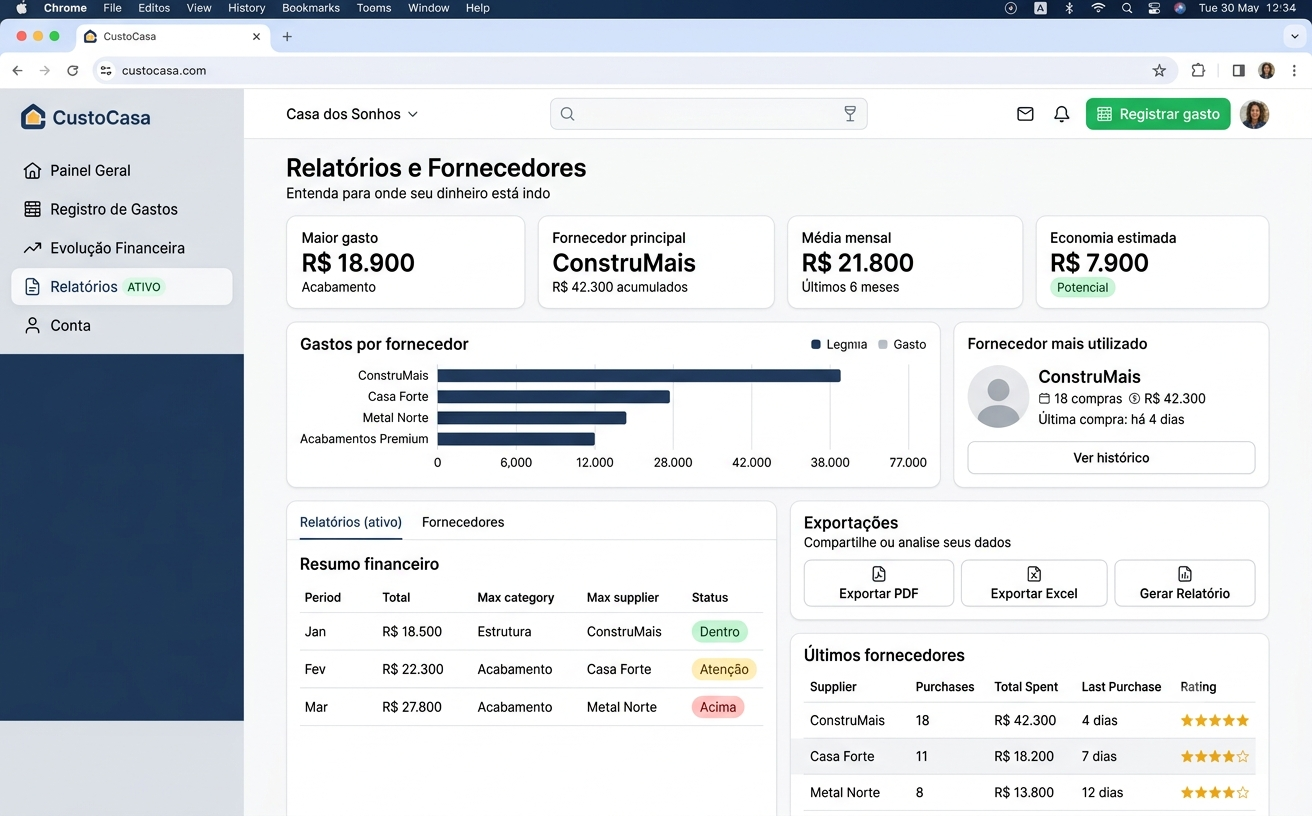This screenshot has height=816, width=1312.
Task: Toggle Chrome side panel icon
Action: pyautogui.click(x=1238, y=71)
